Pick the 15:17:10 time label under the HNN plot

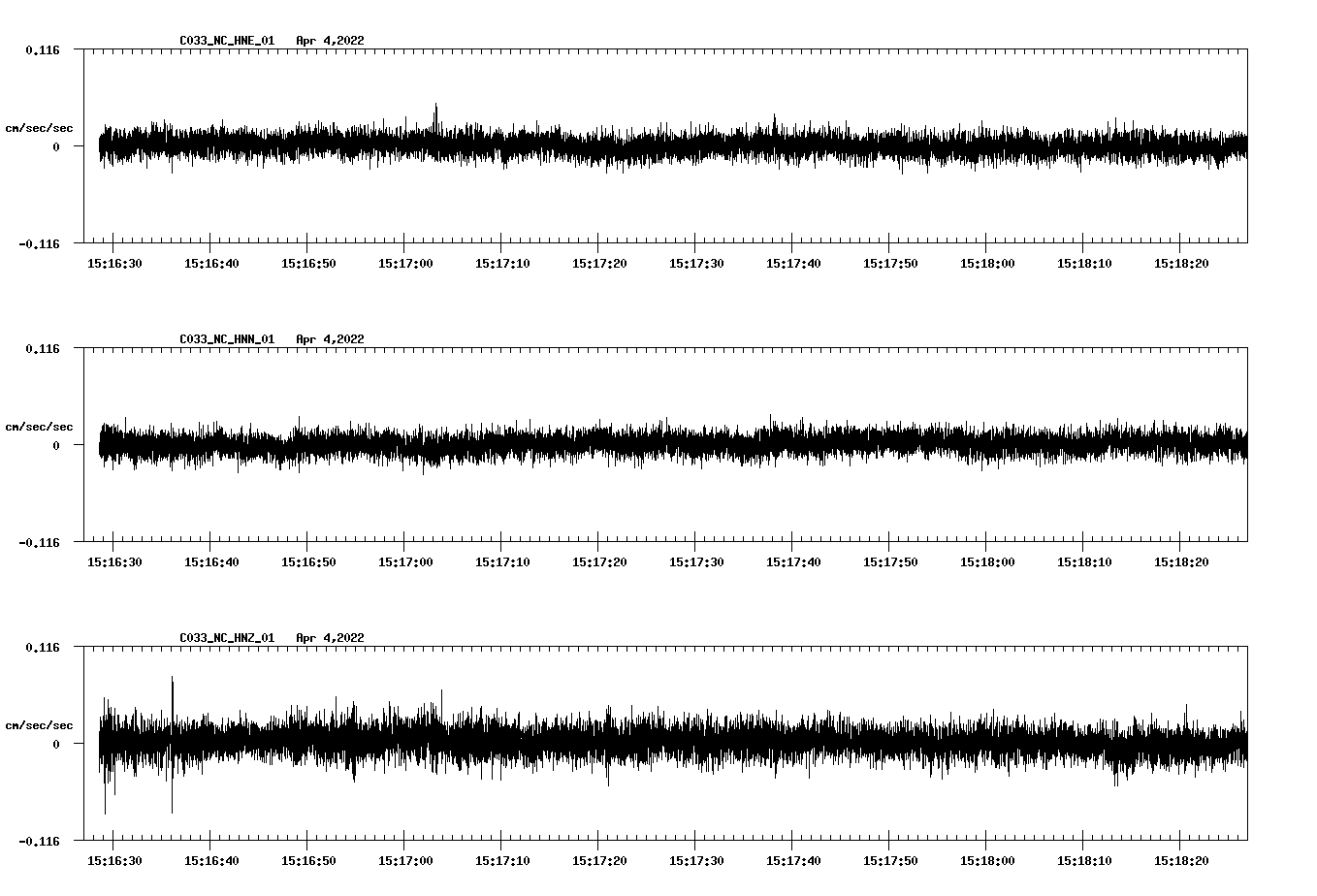502,561
